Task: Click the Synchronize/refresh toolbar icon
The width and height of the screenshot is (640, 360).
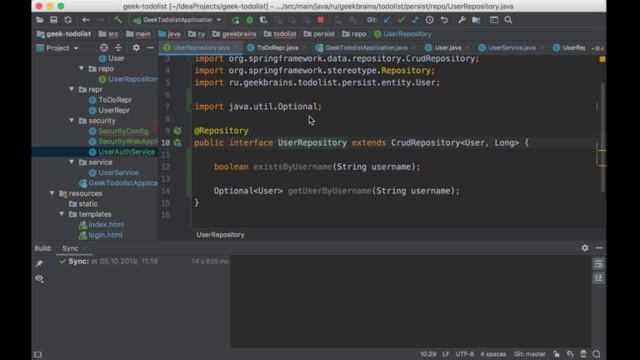Action: 68,20
